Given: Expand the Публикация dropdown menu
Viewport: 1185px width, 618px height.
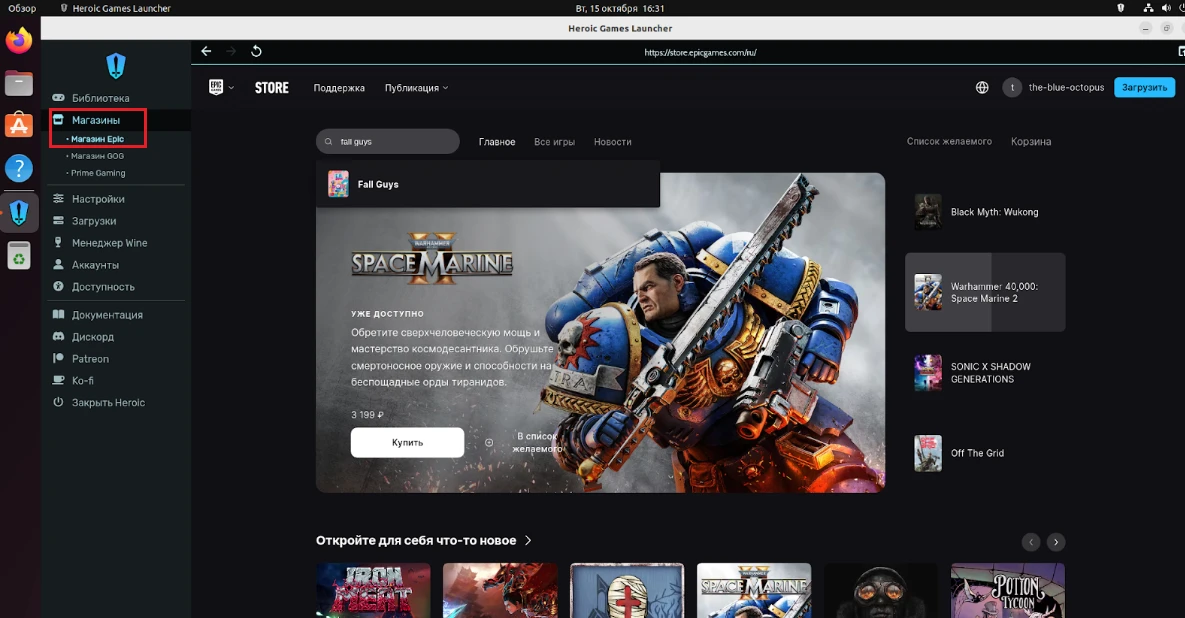Looking at the screenshot, I should point(416,88).
